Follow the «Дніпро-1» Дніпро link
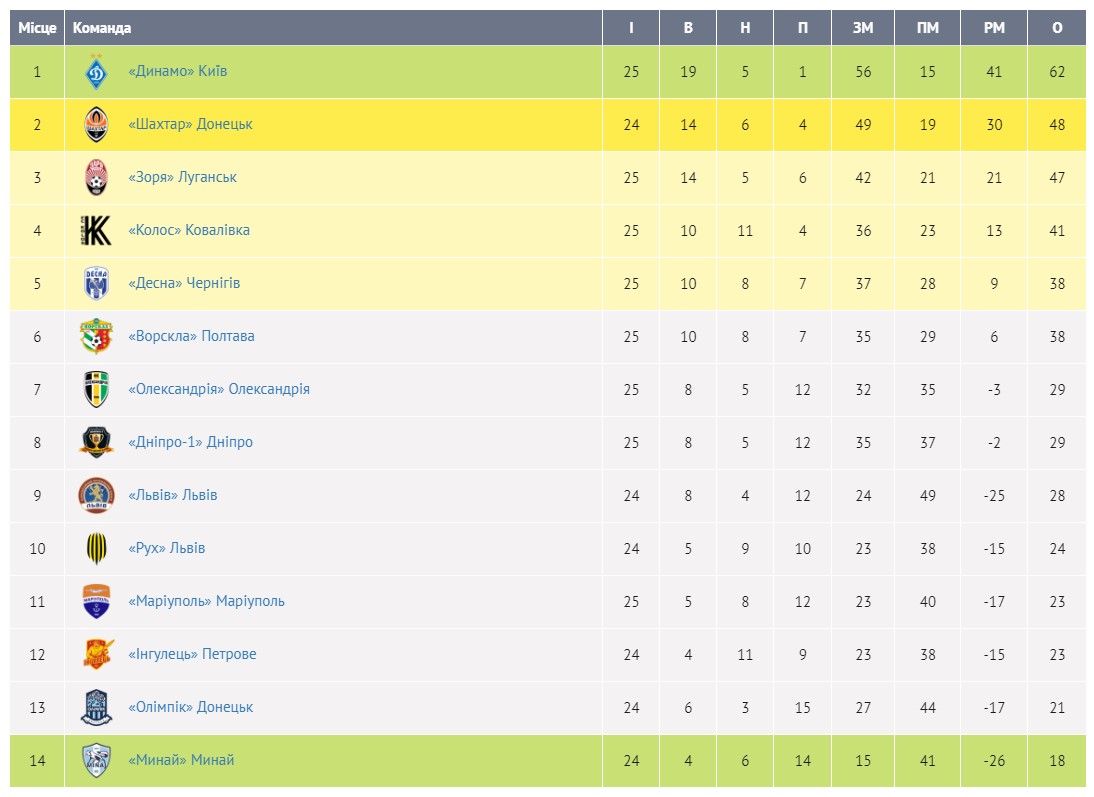 (191, 442)
